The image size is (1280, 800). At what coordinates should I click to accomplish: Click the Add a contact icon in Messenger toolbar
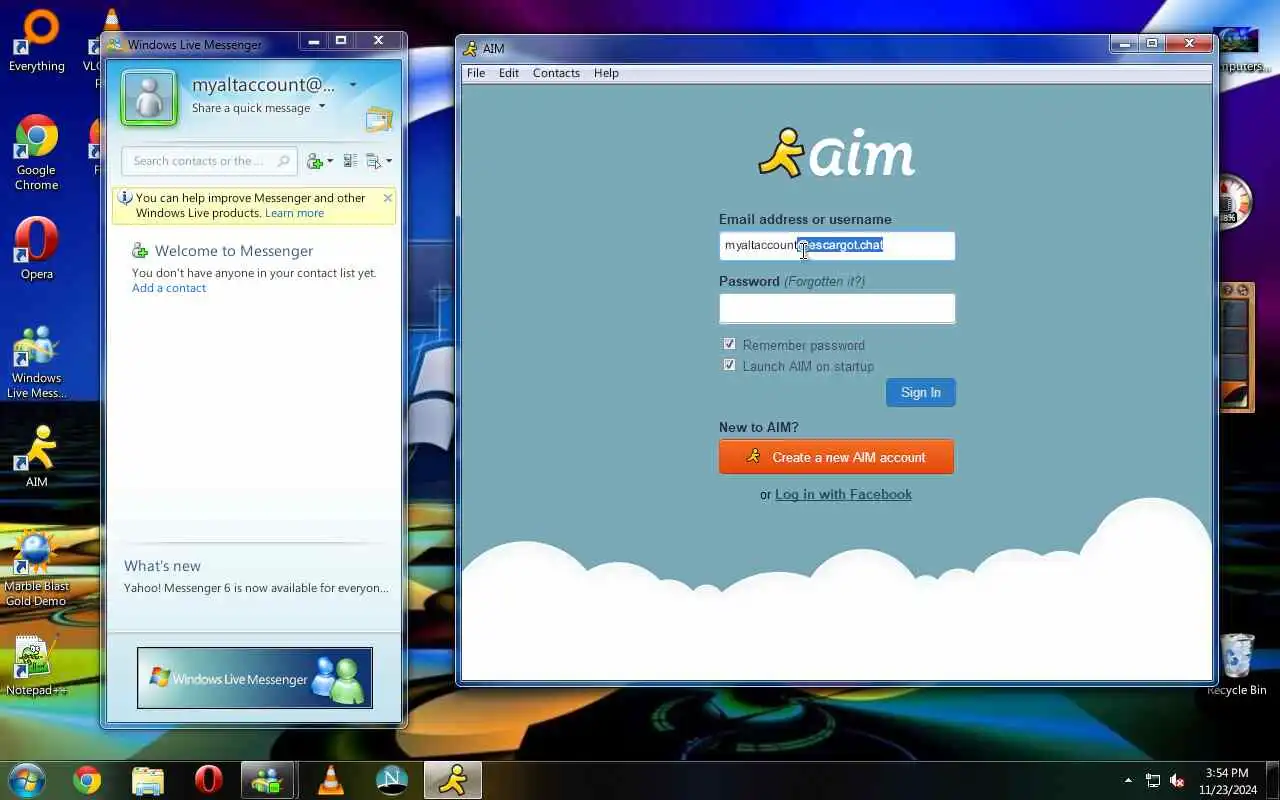pyautogui.click(x=314, y=161)
